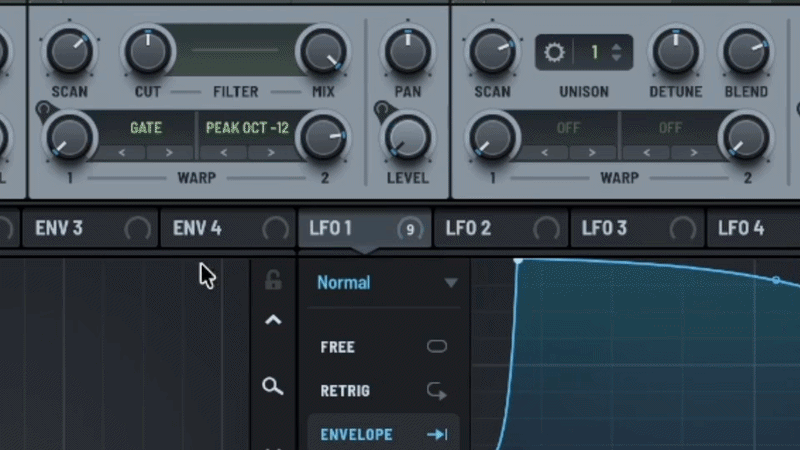Open the LFO 3 tab

pyautogui.click(x=637, y=229)
